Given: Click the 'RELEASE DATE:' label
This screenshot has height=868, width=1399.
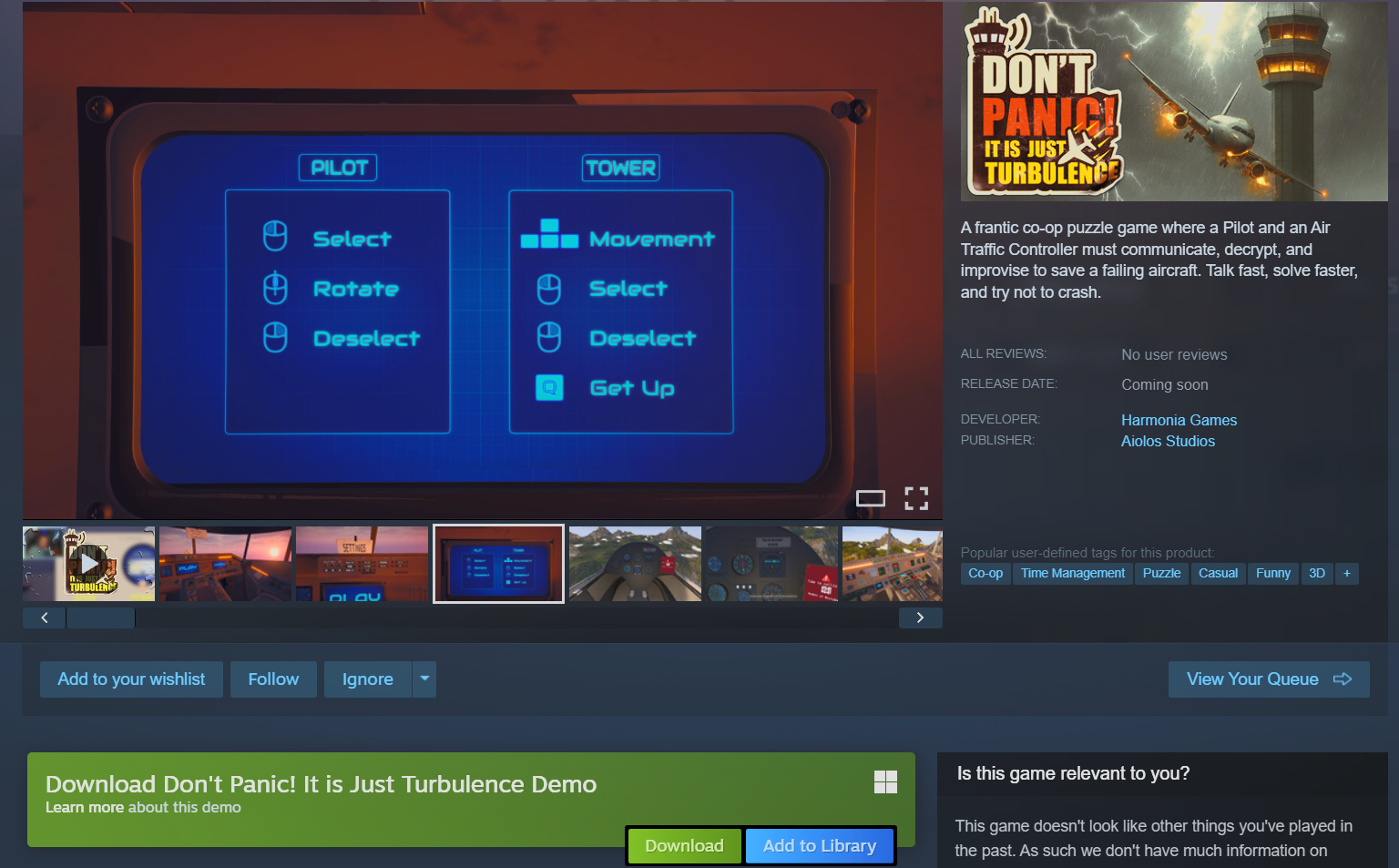Looking at the screenshot, I should 1009,383.
